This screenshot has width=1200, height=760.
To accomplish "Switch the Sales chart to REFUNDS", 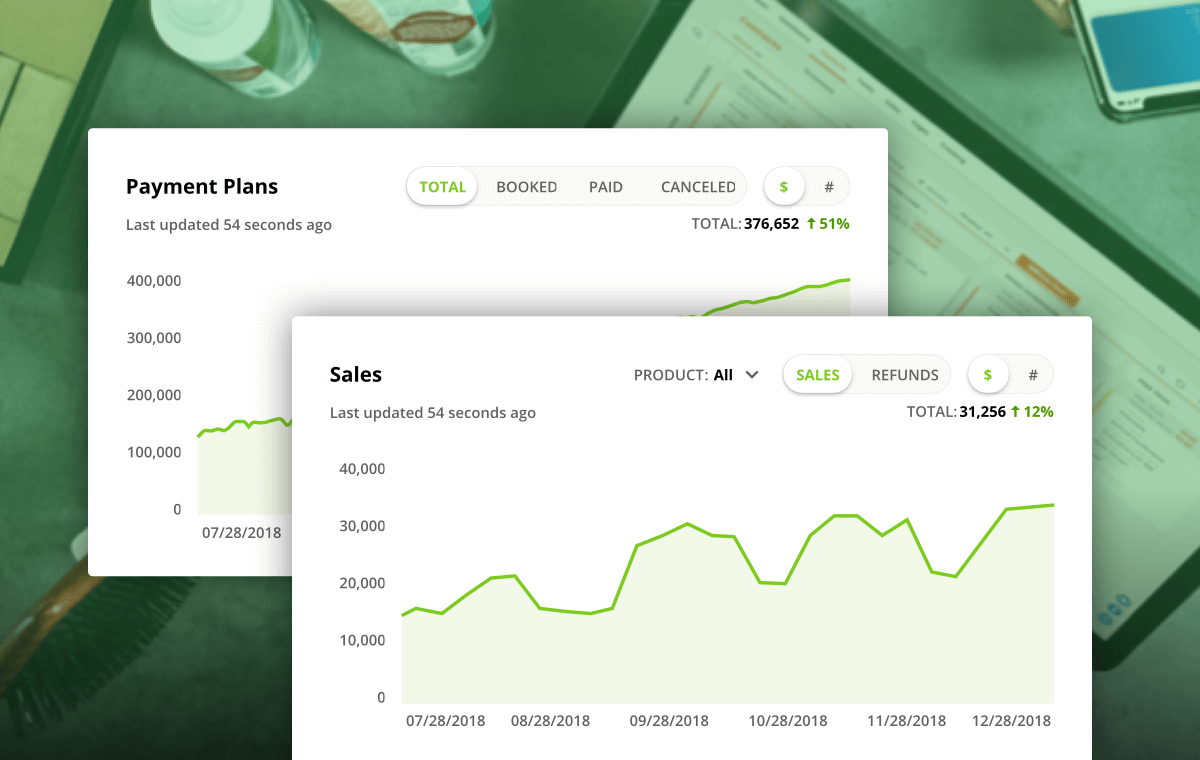I will (x=904, y=375).
